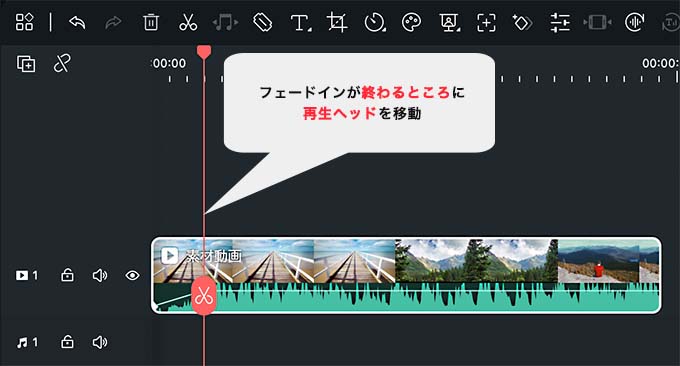This screenshot has width=680, height=366.
Task: Click the audio stretch music-note icon
Action: 225,22
